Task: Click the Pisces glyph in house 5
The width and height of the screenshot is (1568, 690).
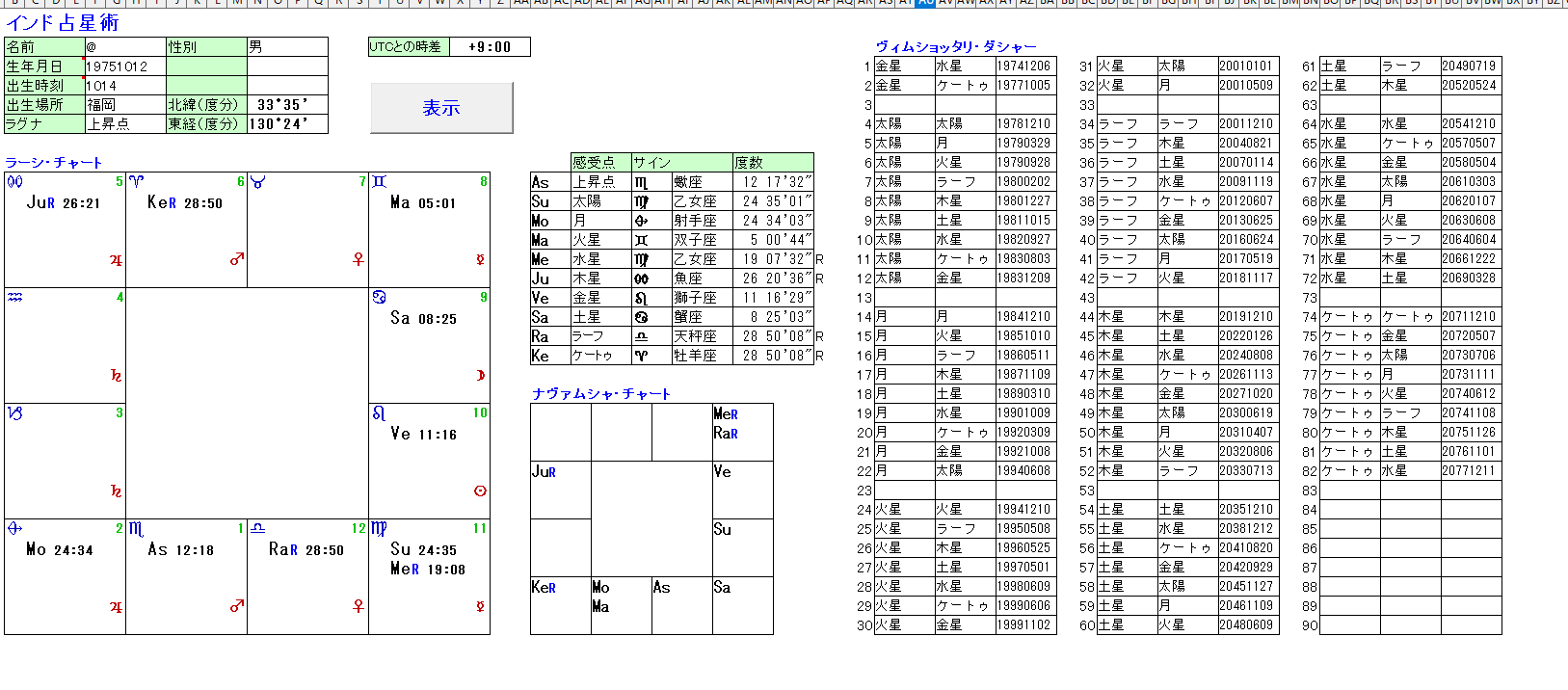Action: coord(15,182)
